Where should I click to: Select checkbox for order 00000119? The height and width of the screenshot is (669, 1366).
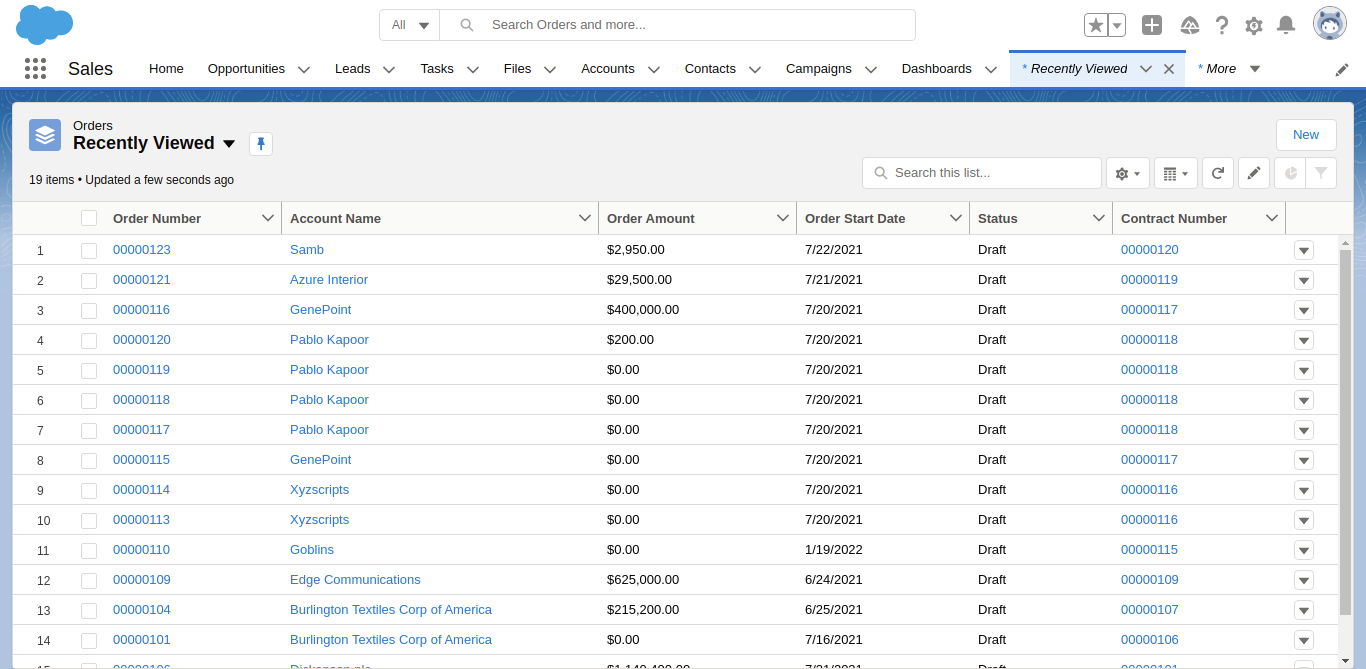[x=89, y=370]
